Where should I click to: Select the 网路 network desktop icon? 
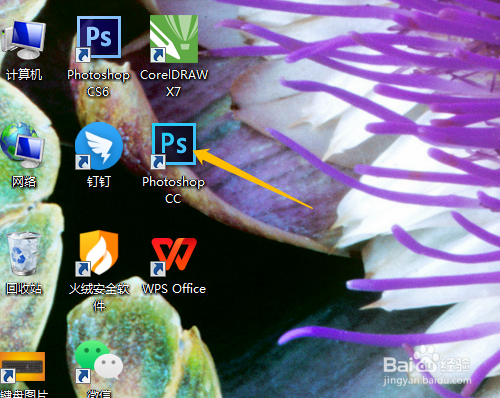(23, 145)
